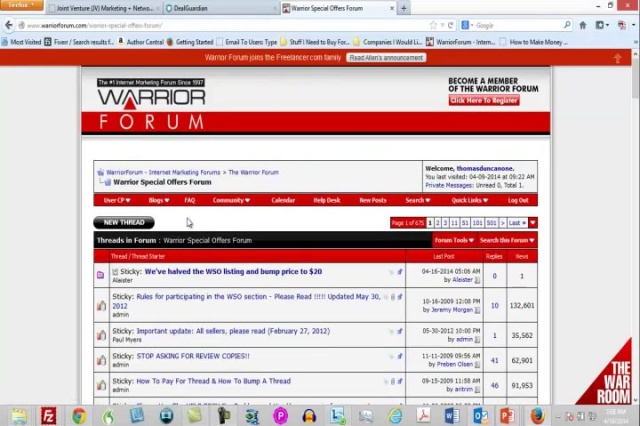This screenshot has width=640, height=426.
Task: Open FileZilla from the taskbar
Action: pos(49,416)
